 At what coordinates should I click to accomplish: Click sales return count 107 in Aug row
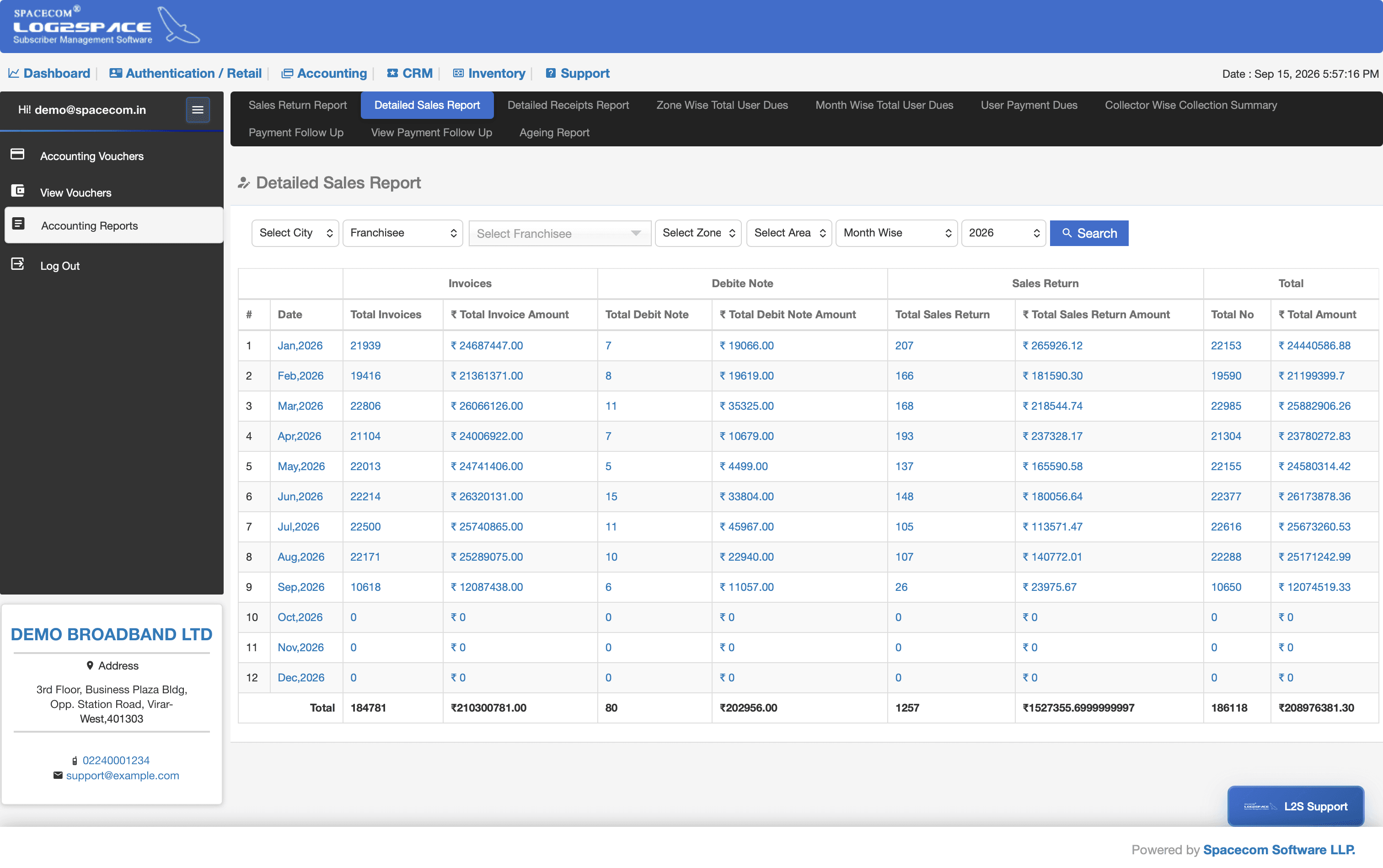click(904, 557)
